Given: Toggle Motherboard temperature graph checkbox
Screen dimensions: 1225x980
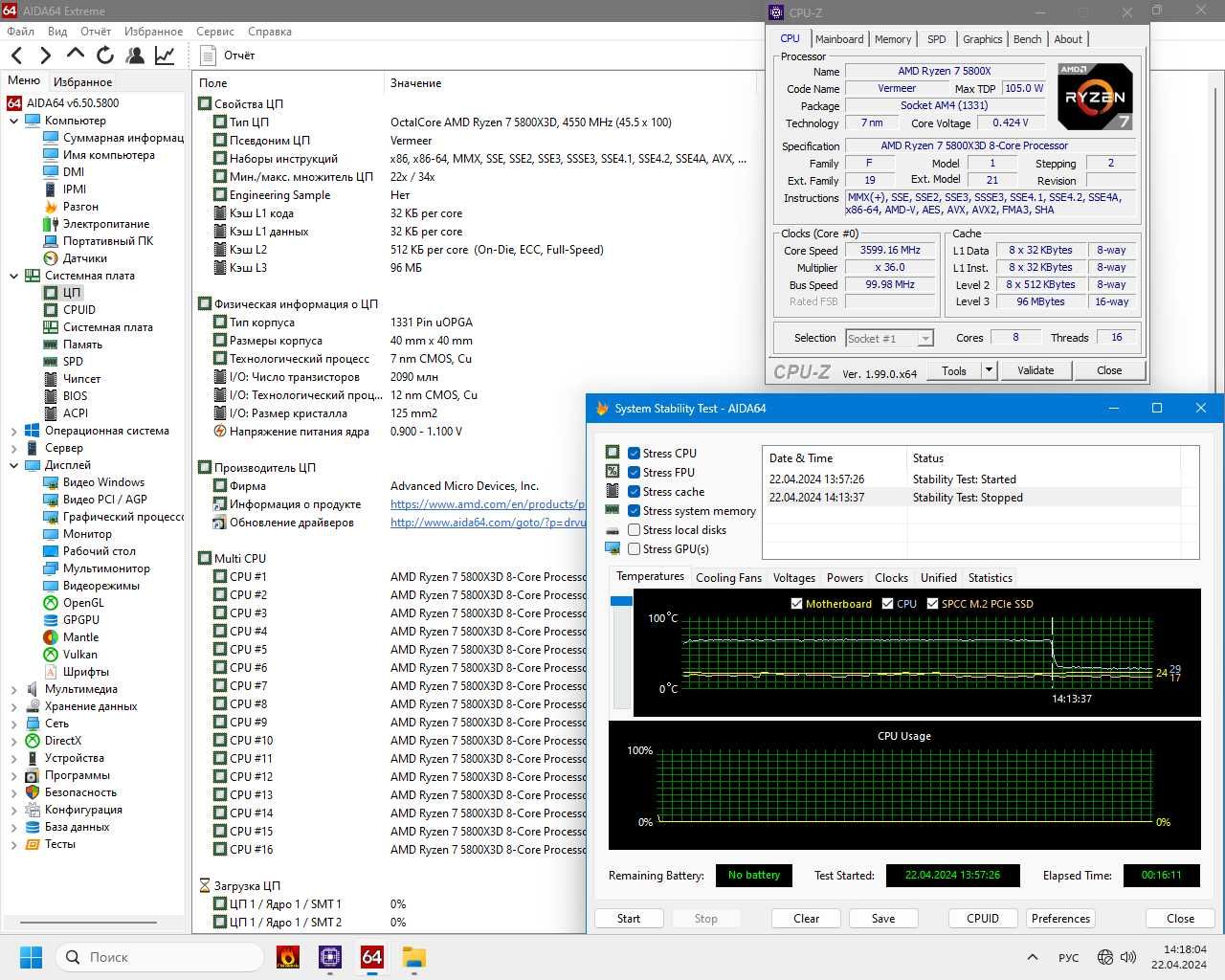Looking at the screenshot, I should click(x=796, y=604).
